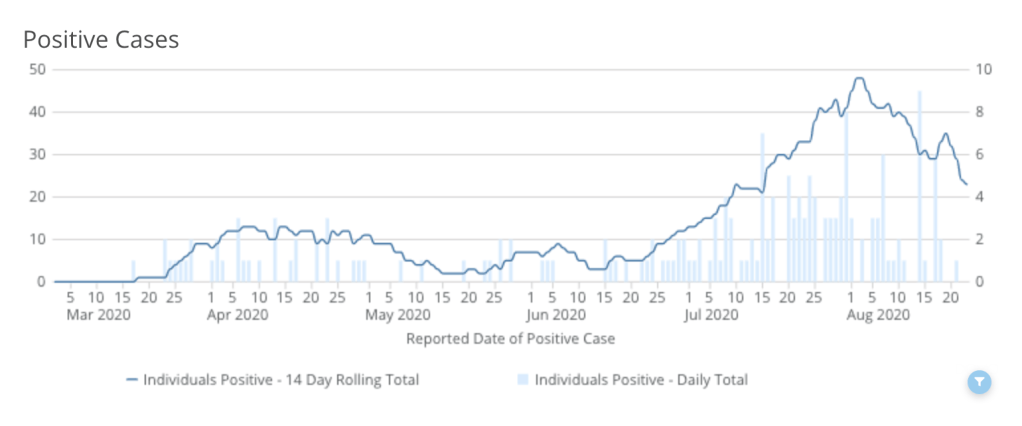This screenshot has height=426, width=1022.
Task: Click the 10 label on the right axis
Action: [985, 69]
